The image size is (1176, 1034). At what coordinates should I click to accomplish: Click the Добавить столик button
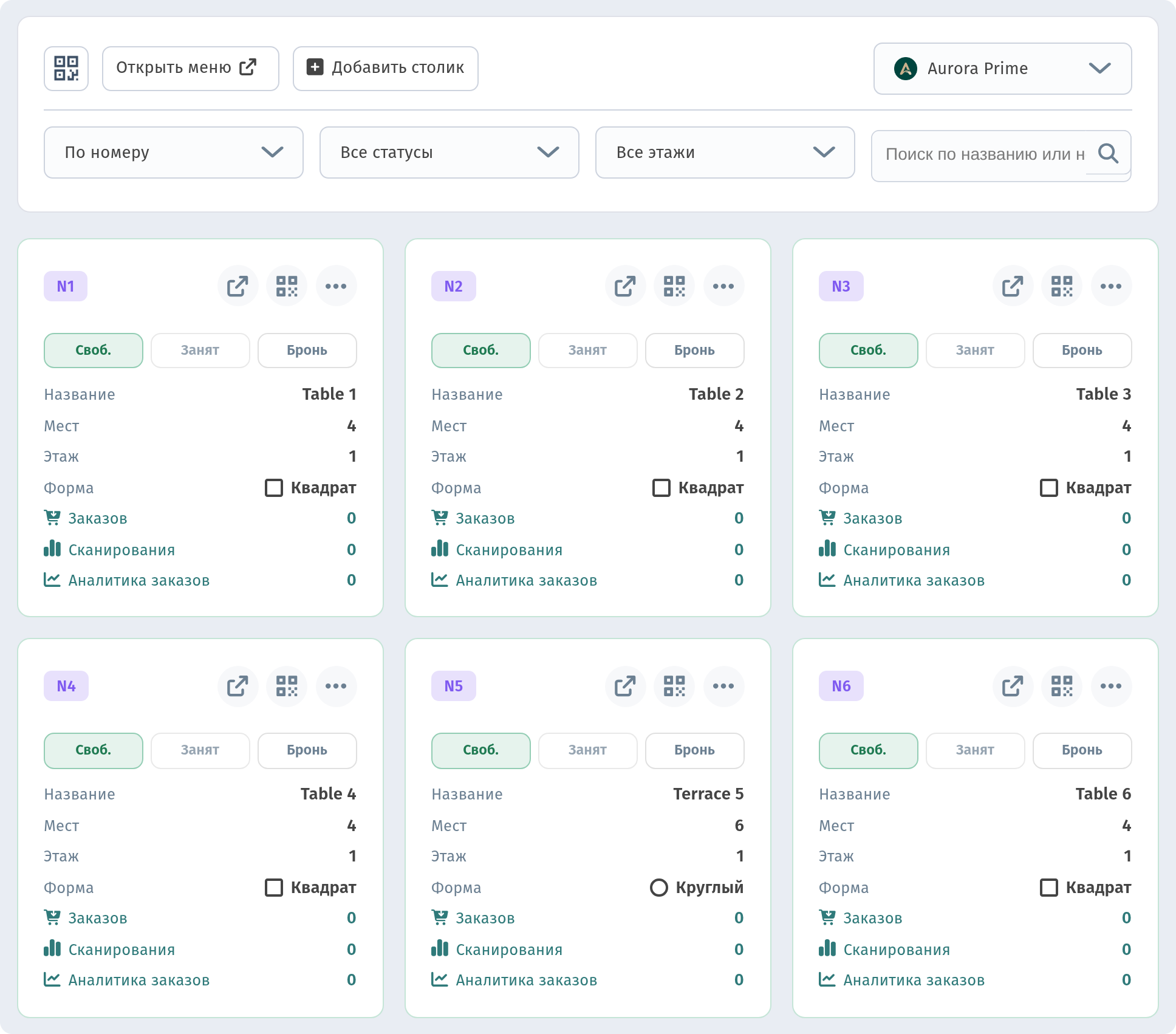coord(386,69)
